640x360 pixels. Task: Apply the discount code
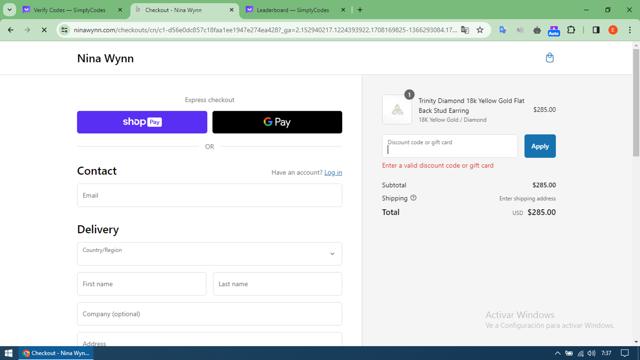(540, 146)
